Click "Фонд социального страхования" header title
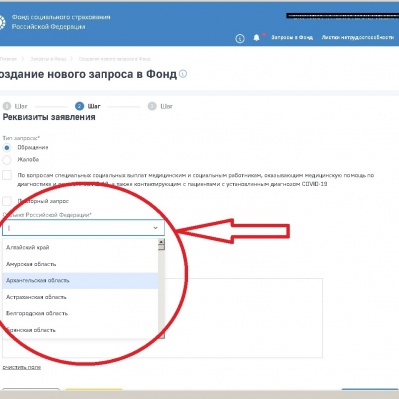399x399 pixels. coord(61,17)
